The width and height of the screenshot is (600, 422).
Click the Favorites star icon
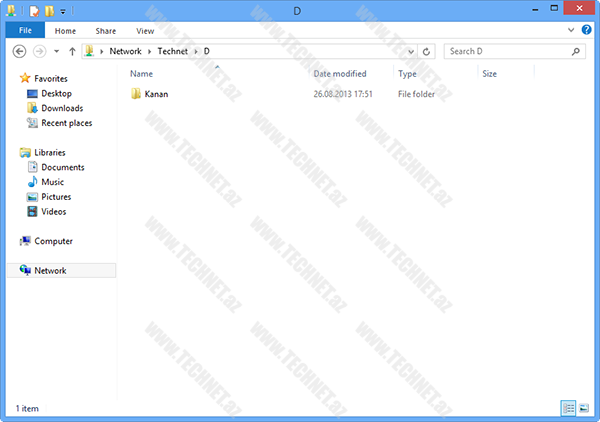coord(25,78)
